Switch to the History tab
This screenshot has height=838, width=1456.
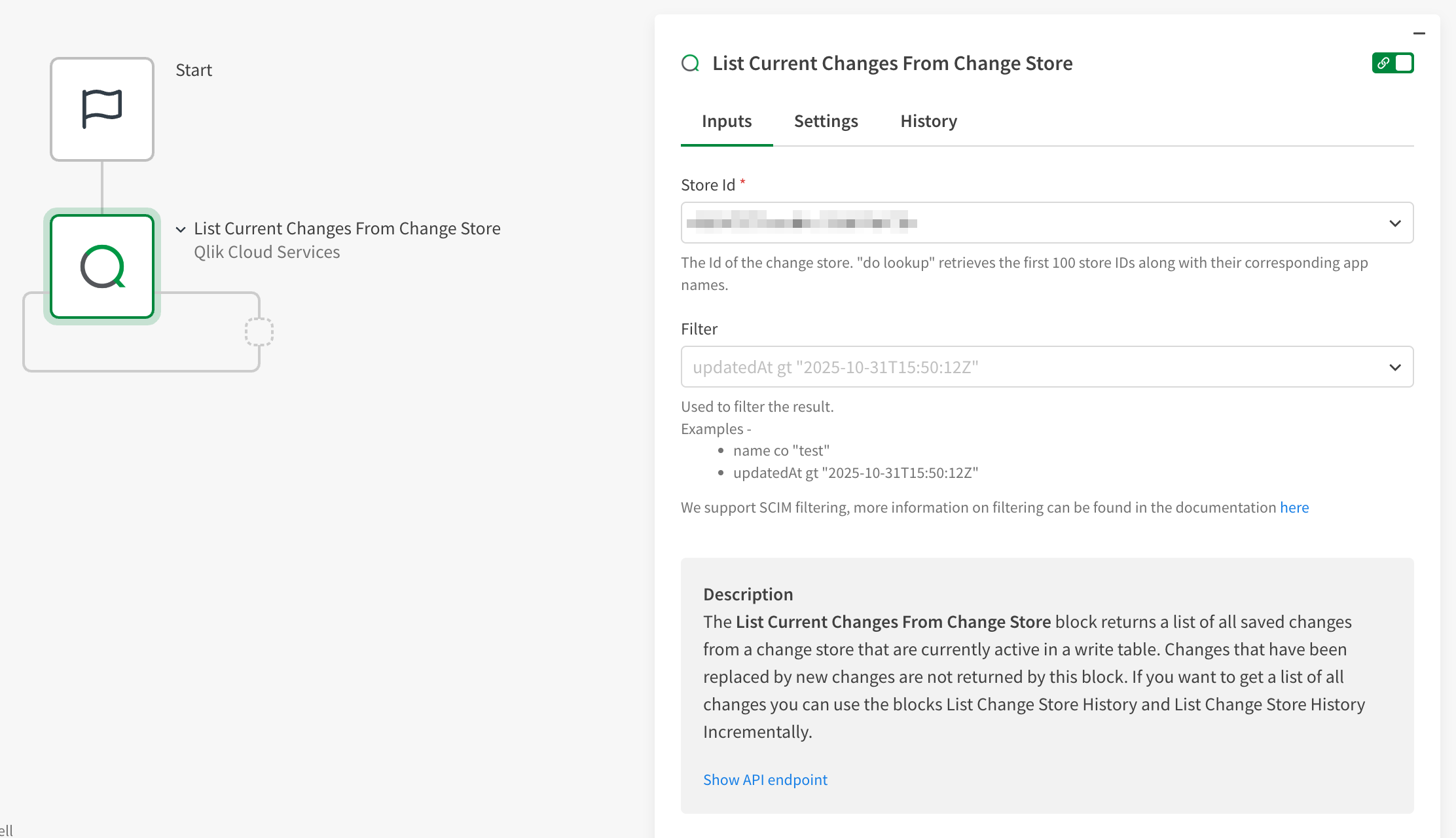pos(928,121)
